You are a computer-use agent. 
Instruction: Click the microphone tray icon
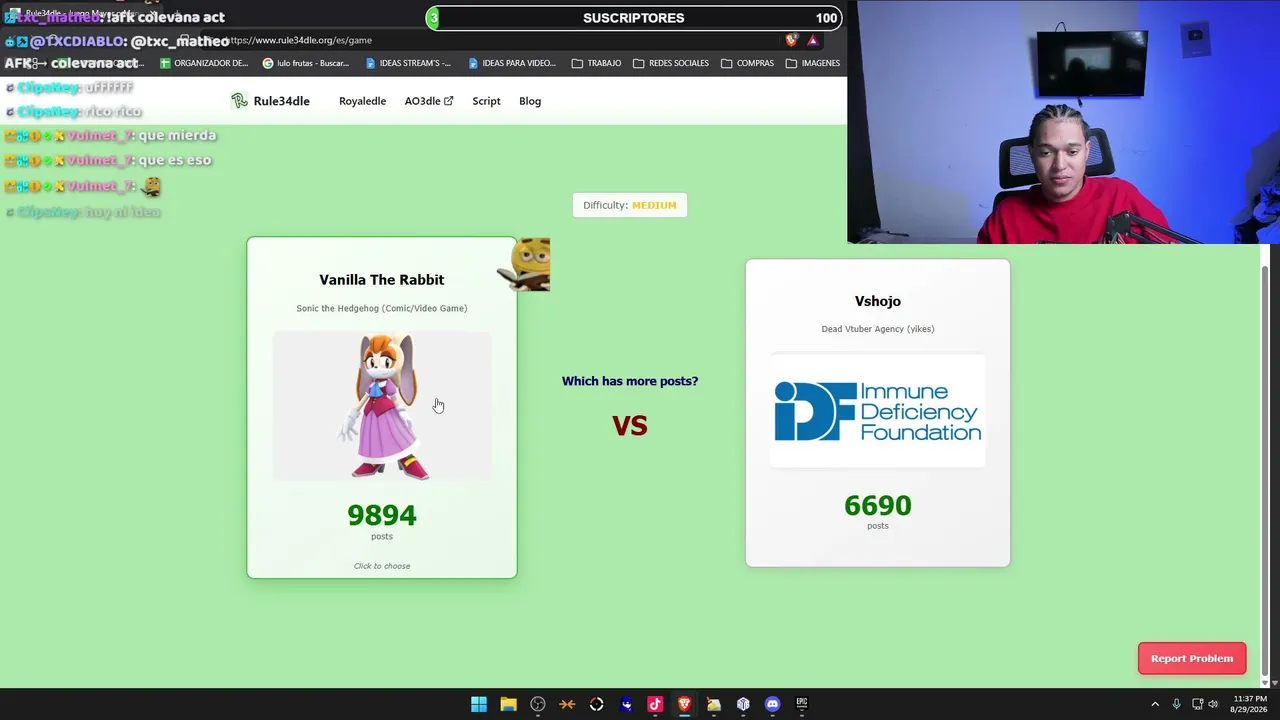1177,704
